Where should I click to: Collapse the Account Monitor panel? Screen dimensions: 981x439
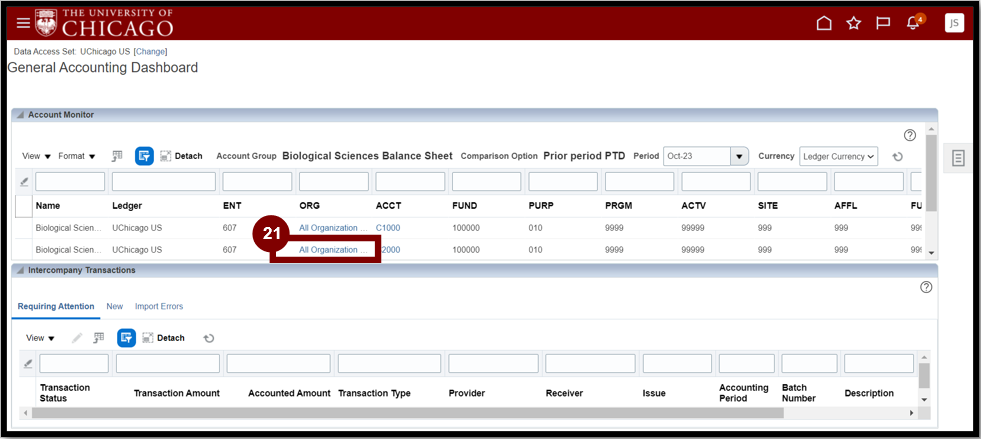(x=20, y=115)
